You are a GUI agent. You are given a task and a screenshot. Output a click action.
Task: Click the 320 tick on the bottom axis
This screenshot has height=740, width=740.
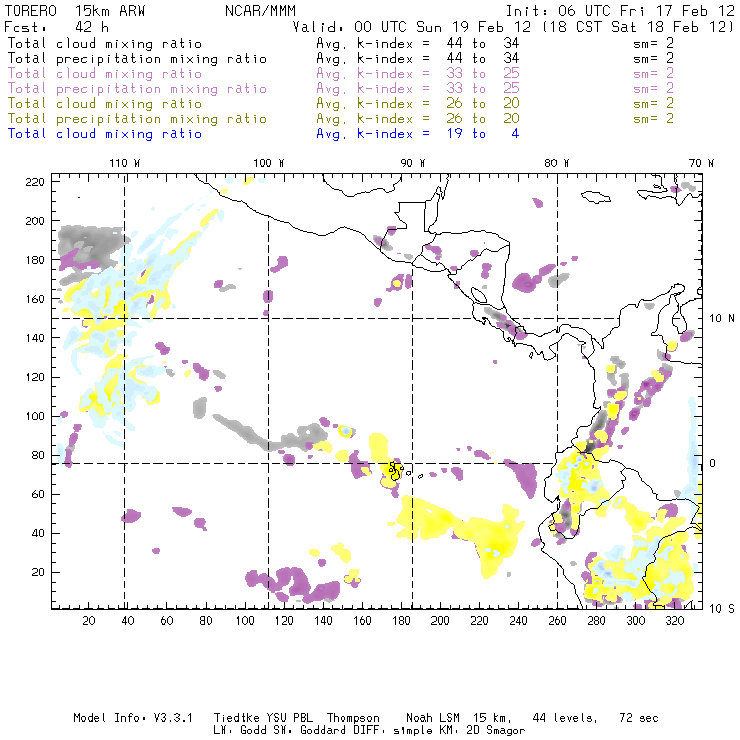point(675,621)
